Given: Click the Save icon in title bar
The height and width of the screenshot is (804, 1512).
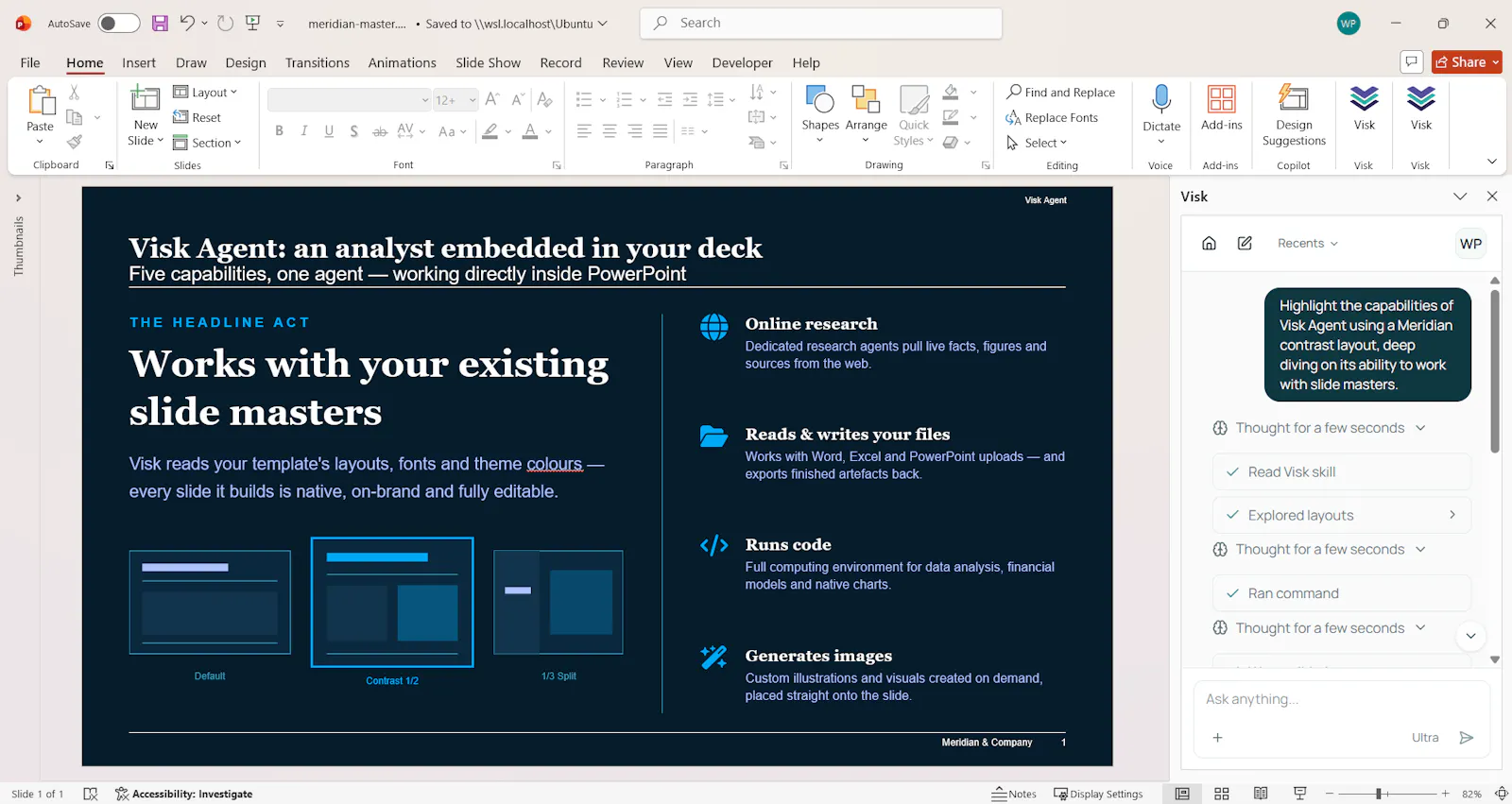Looking at the screenshot, I should 160,24.
